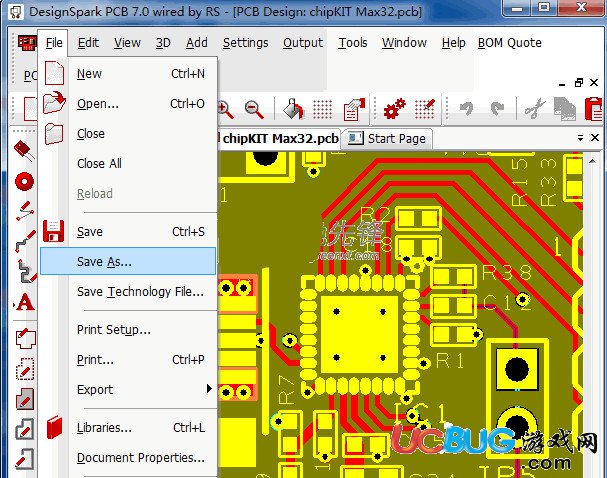Select the Add Component tool icon

click(x=24, y=151)
